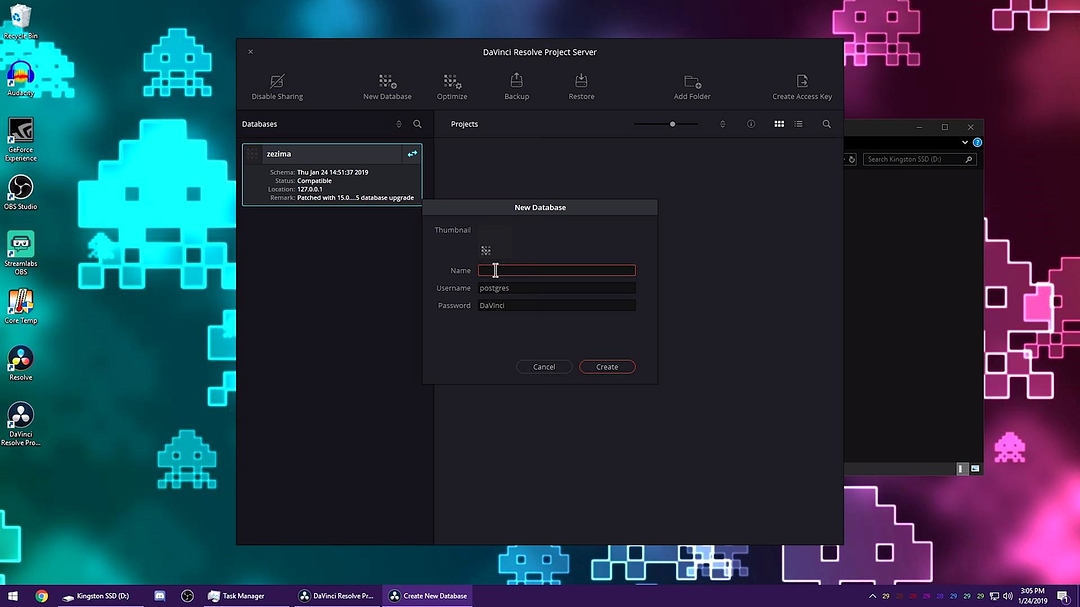
Task: Open the Create New Database taskbar window
Action: tap(427, 595)
